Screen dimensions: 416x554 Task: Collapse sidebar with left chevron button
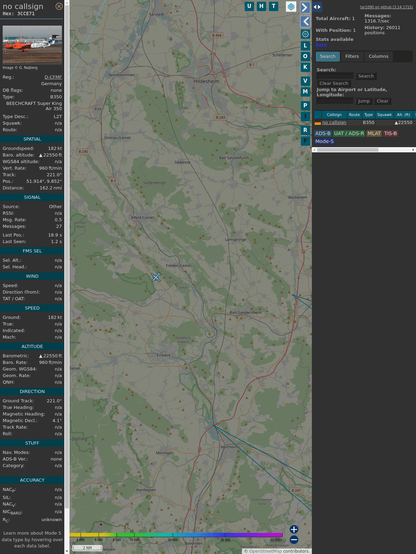[305, 22]
